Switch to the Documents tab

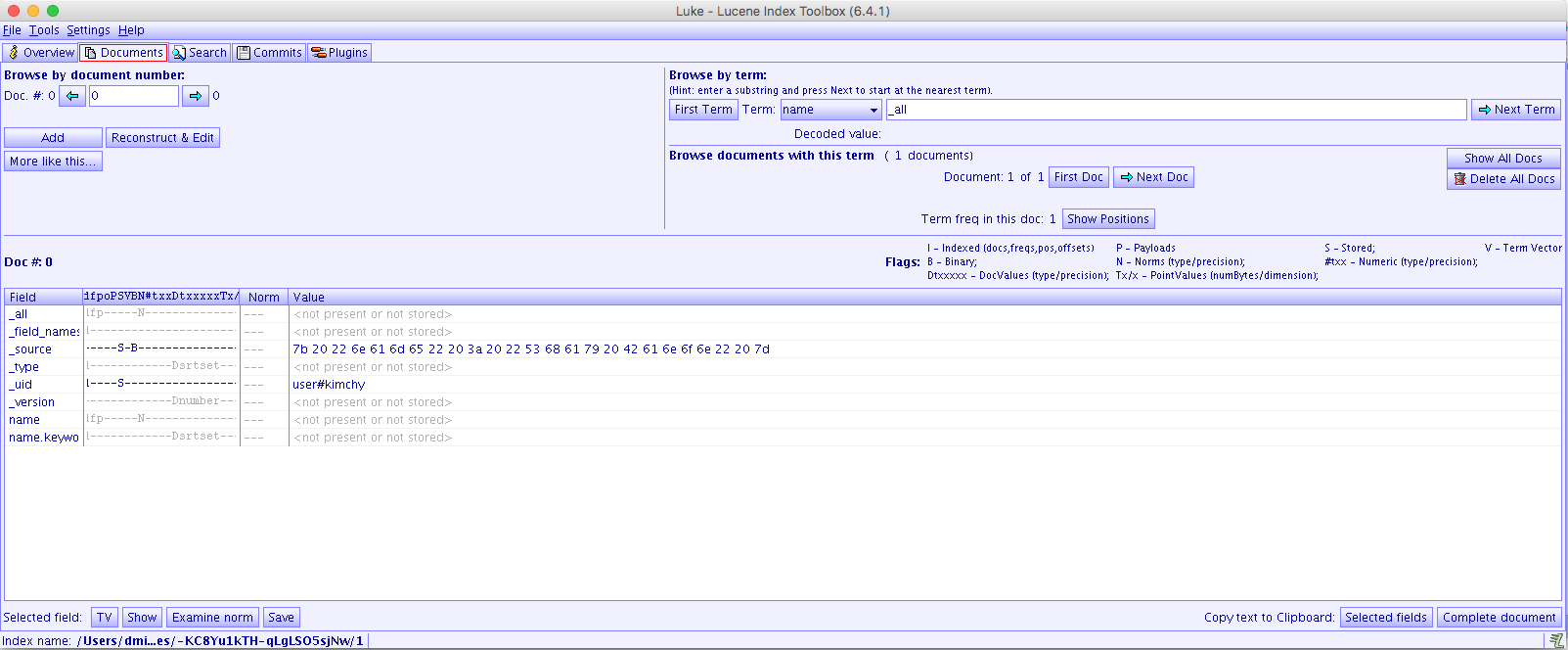[x=123, y=53]
